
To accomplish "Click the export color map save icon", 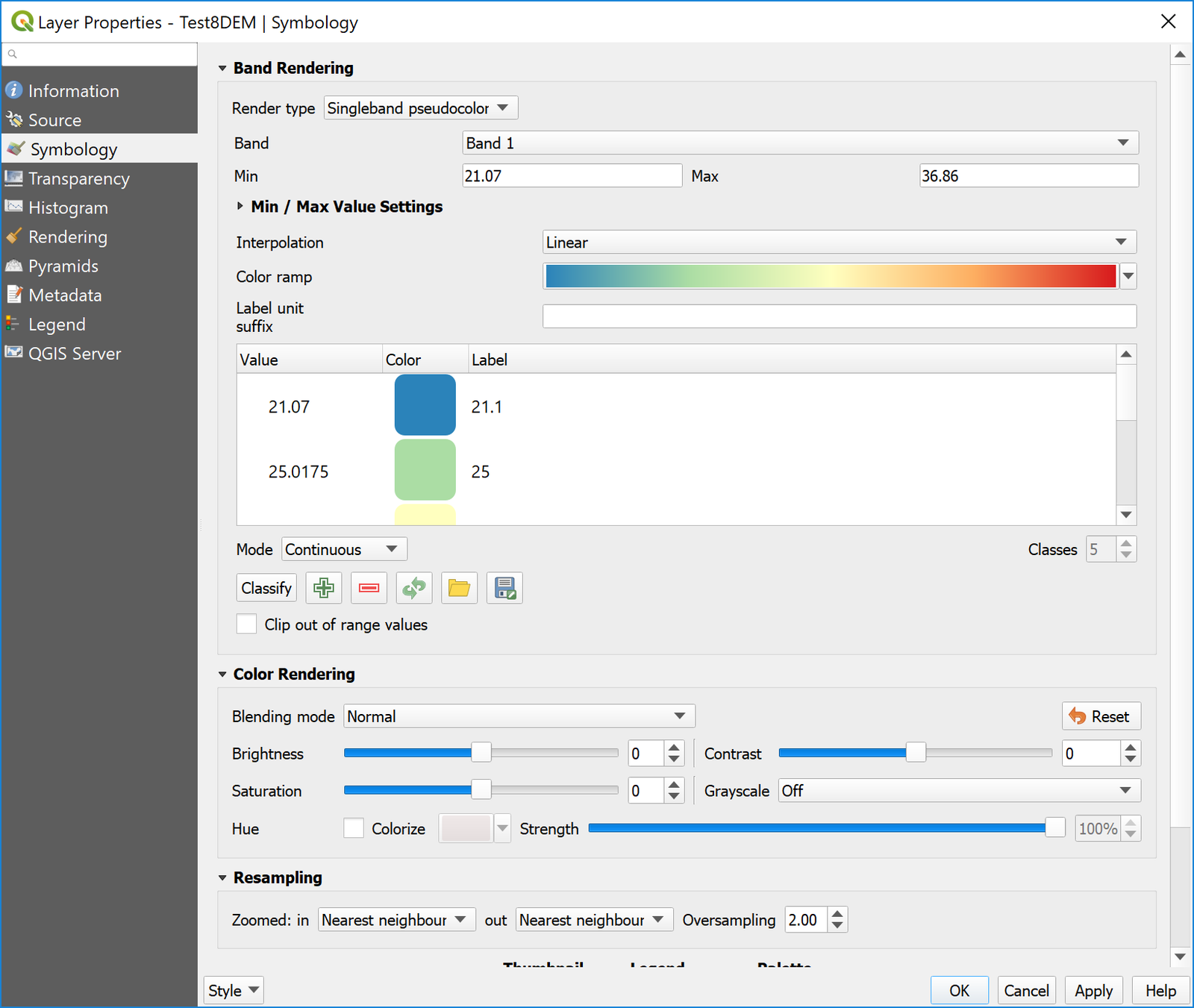I will 504,588.
